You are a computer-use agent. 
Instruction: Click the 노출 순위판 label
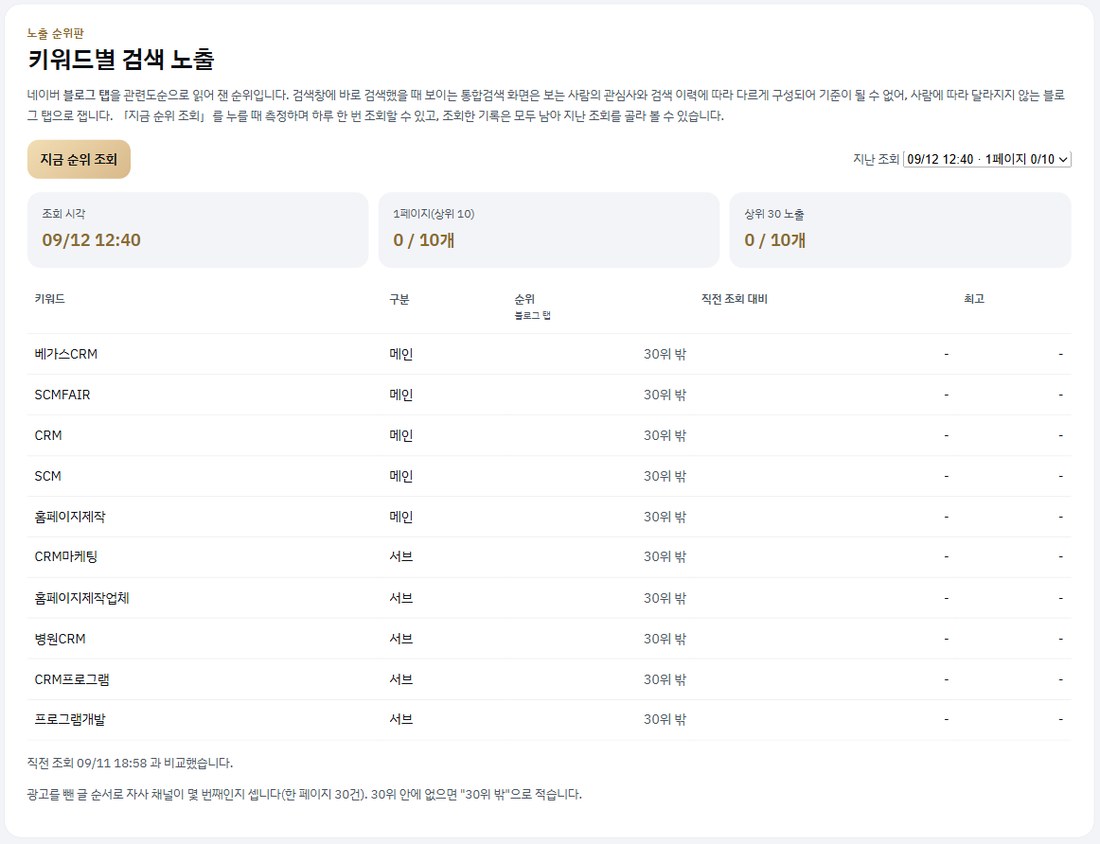pos(55,33)
